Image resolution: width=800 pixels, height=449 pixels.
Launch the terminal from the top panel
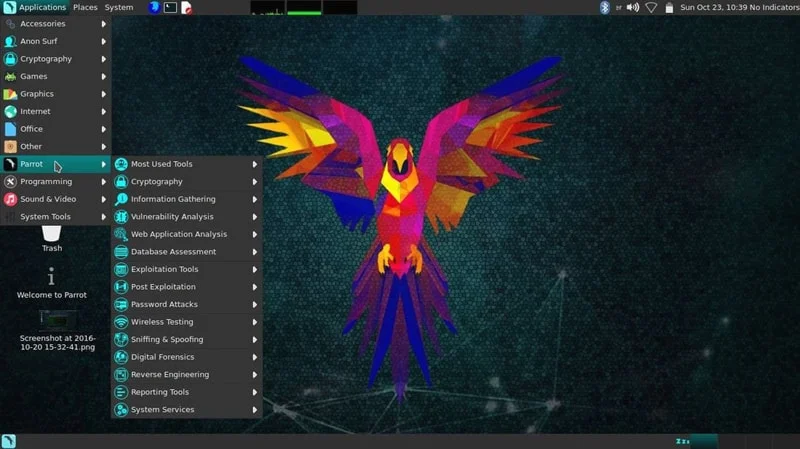(x=170, y=7)
